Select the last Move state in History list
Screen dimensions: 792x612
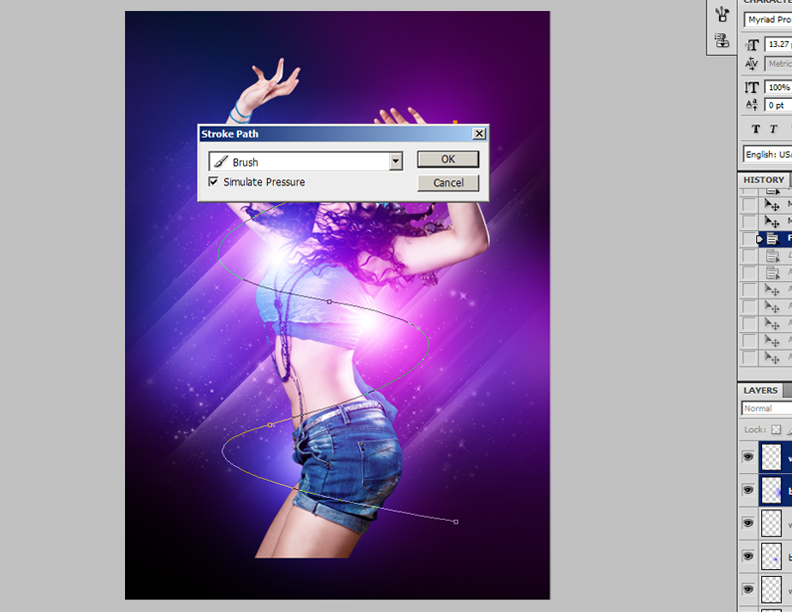[775, 357]
